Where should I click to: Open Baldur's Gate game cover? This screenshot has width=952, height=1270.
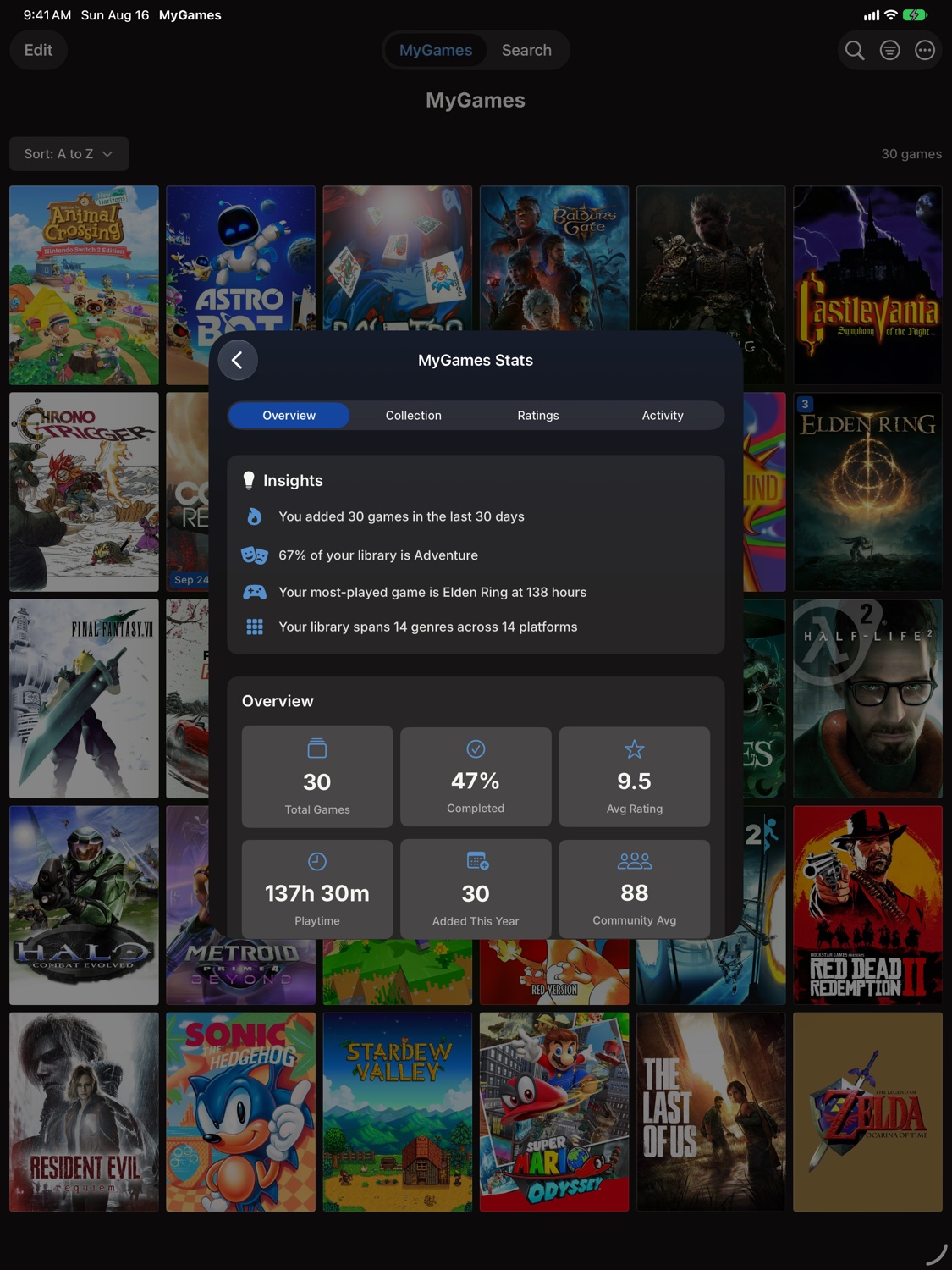click(554, 258)
